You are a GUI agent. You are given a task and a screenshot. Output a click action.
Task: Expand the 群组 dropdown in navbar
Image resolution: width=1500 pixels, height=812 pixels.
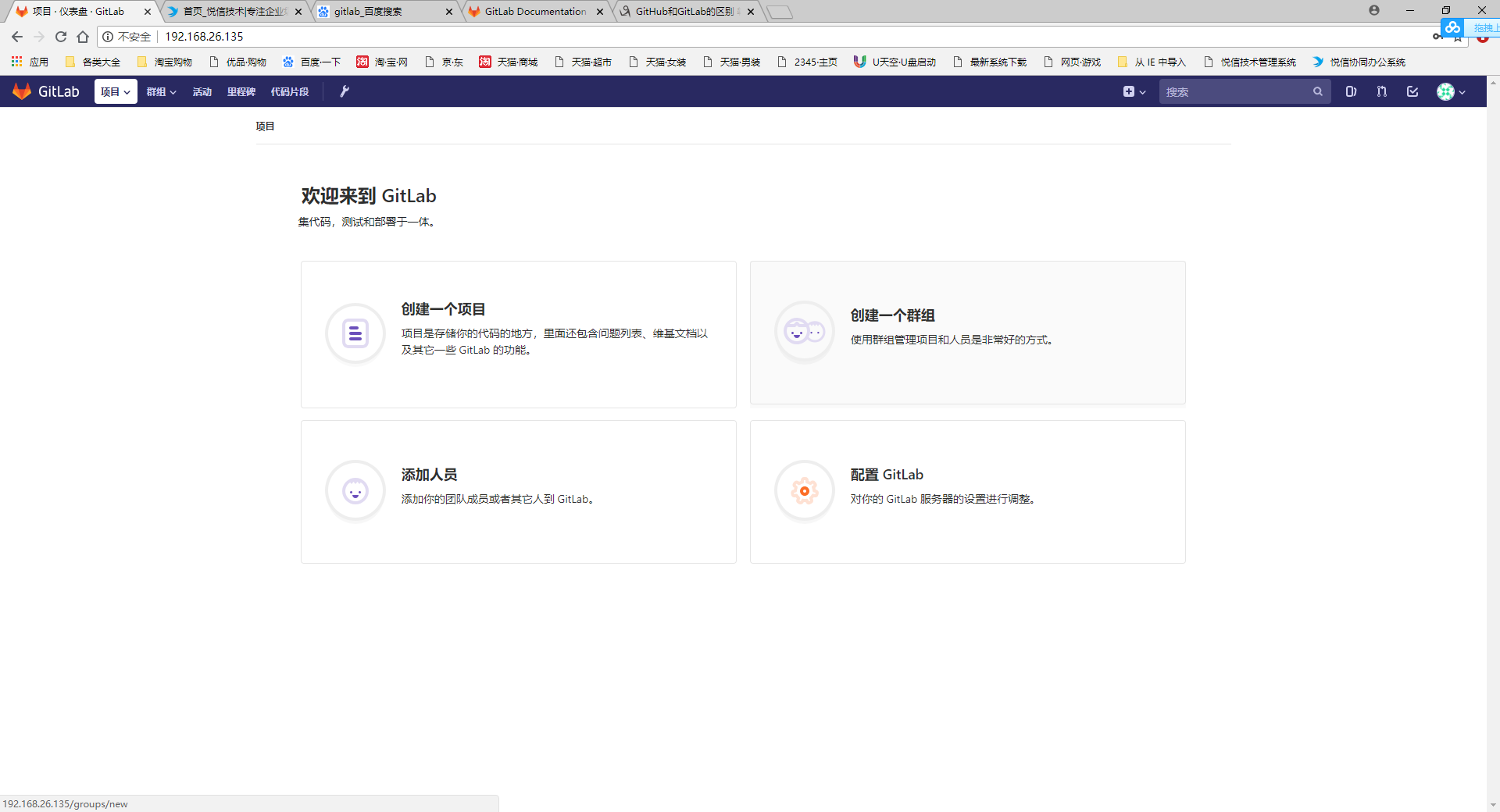tap(161, 91)
